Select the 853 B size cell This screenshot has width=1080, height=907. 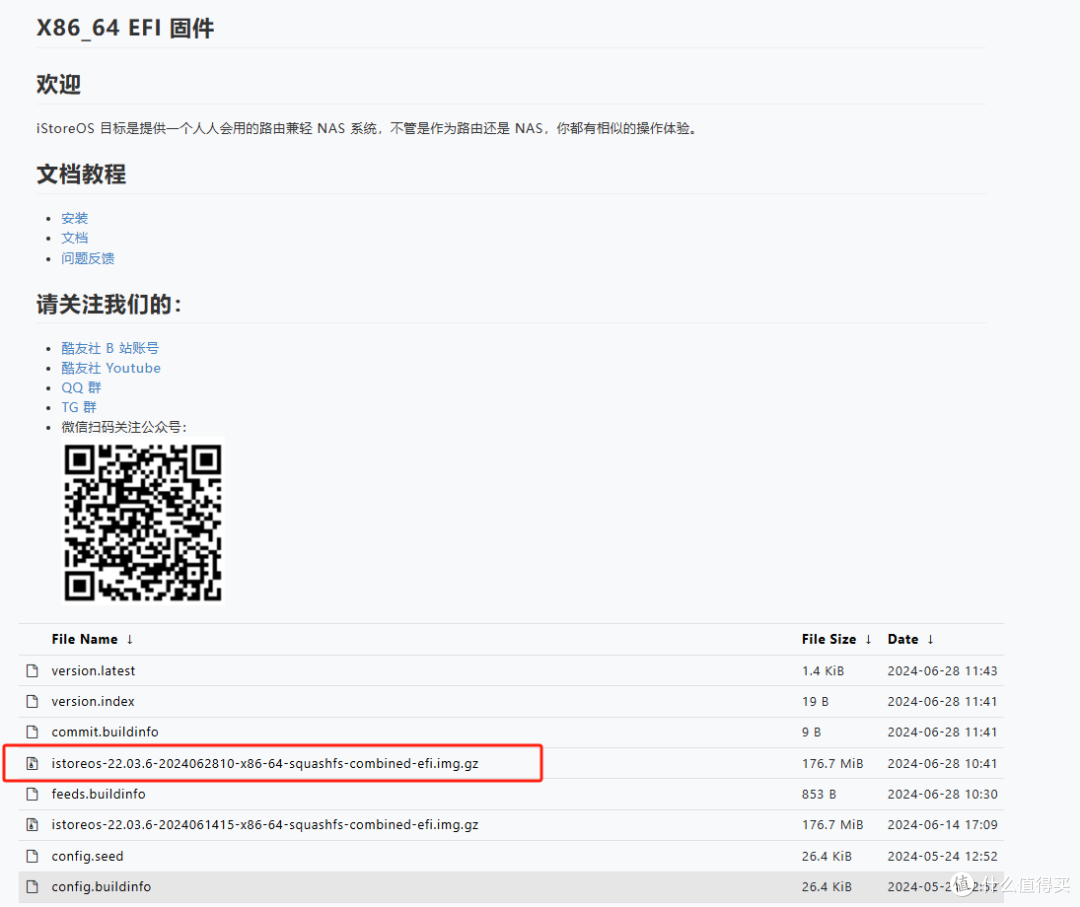click(x=819, y=794)
